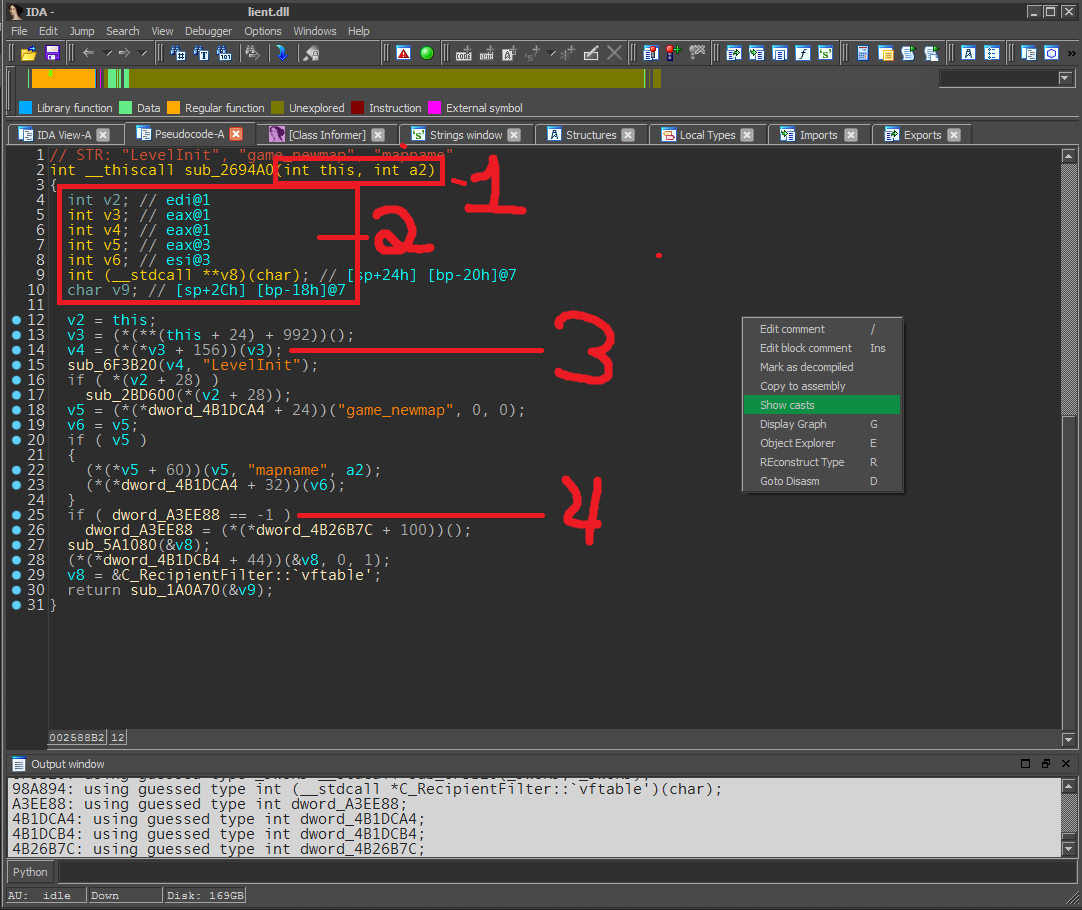Click the X delete toolbar icon
This screenshot has width=1082, height=910.
point(614,53)
